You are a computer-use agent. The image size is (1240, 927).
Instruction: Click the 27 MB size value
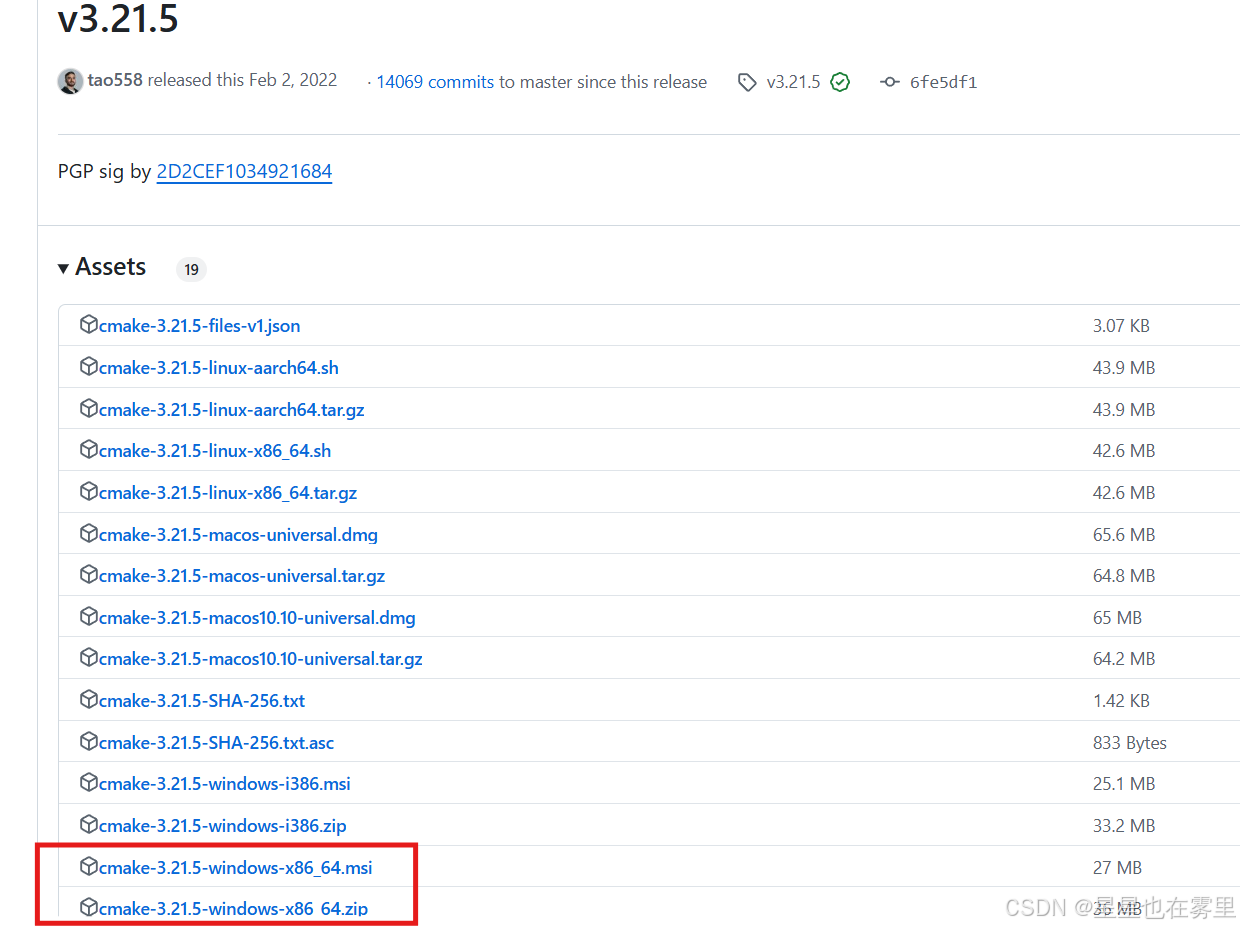1117,867
